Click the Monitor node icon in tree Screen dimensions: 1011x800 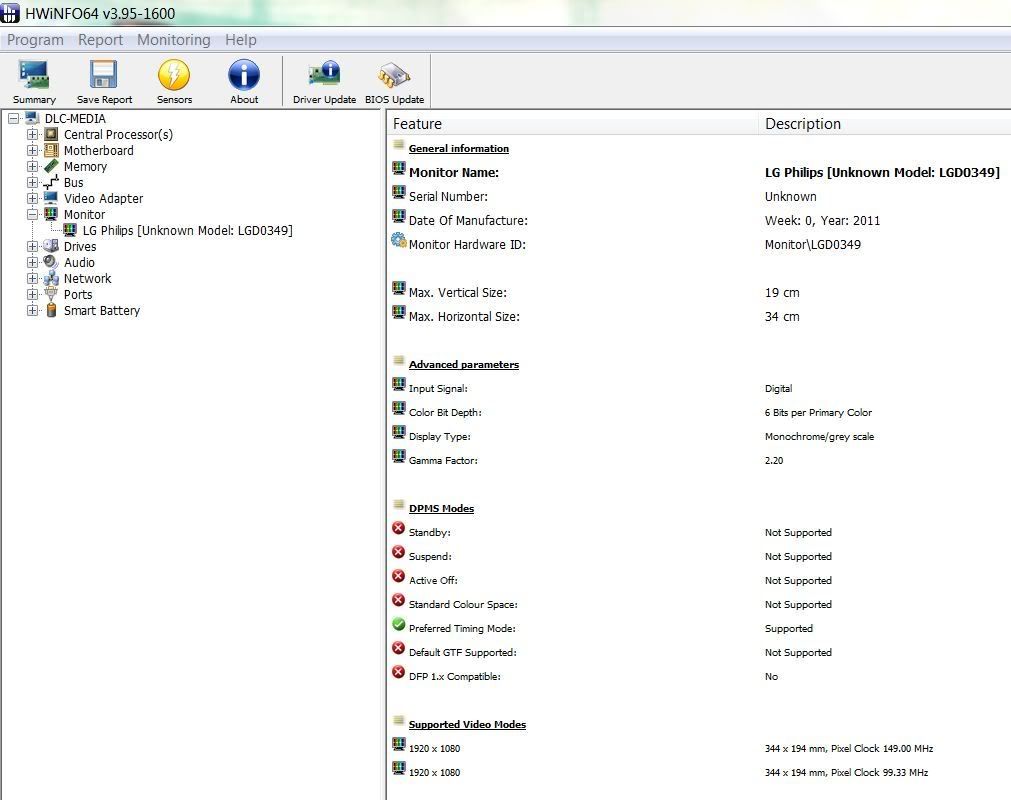pyautogui.click(x=52, y=214)
